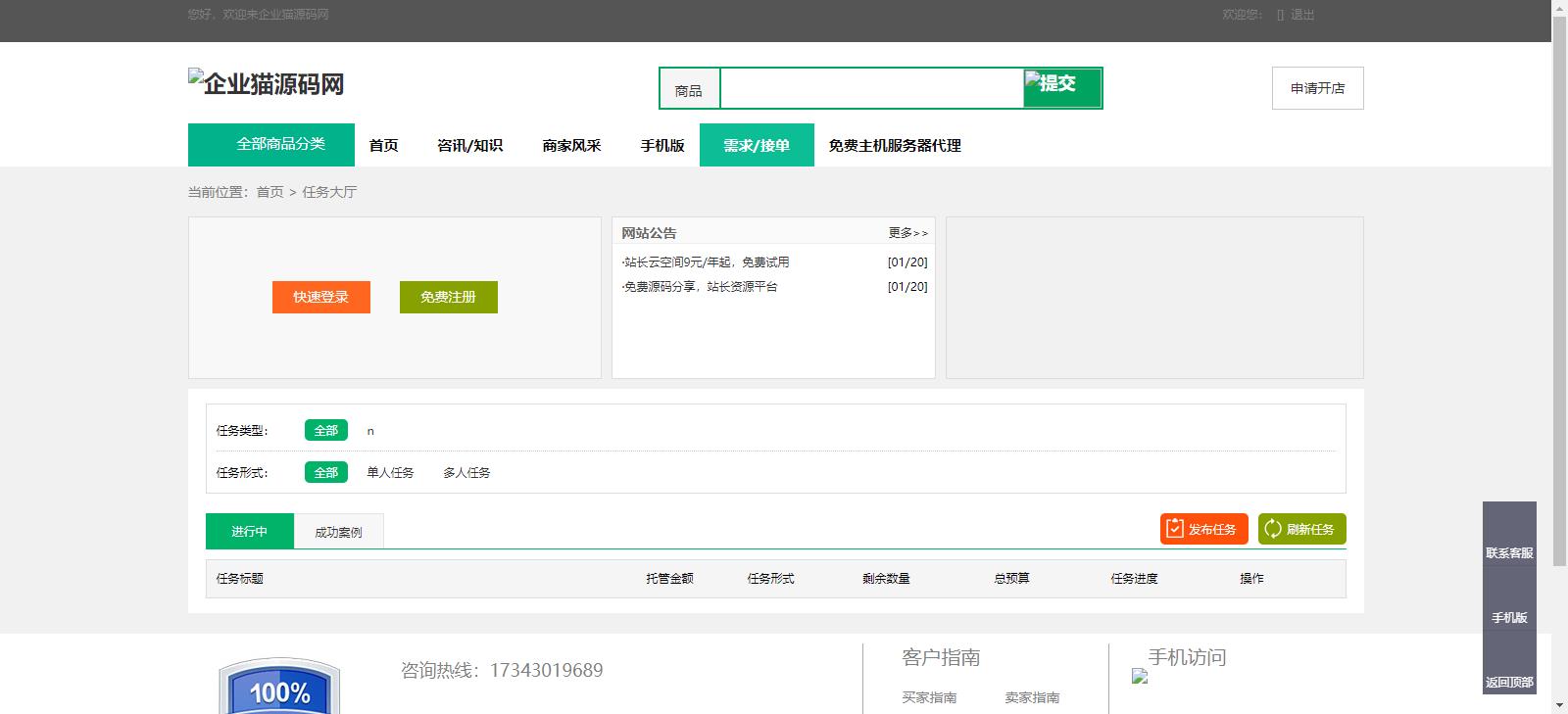Click the 刷新任务 refresh arrows icon
The width and height of the screenshot is (1568, 714).
click(1273, 529)
